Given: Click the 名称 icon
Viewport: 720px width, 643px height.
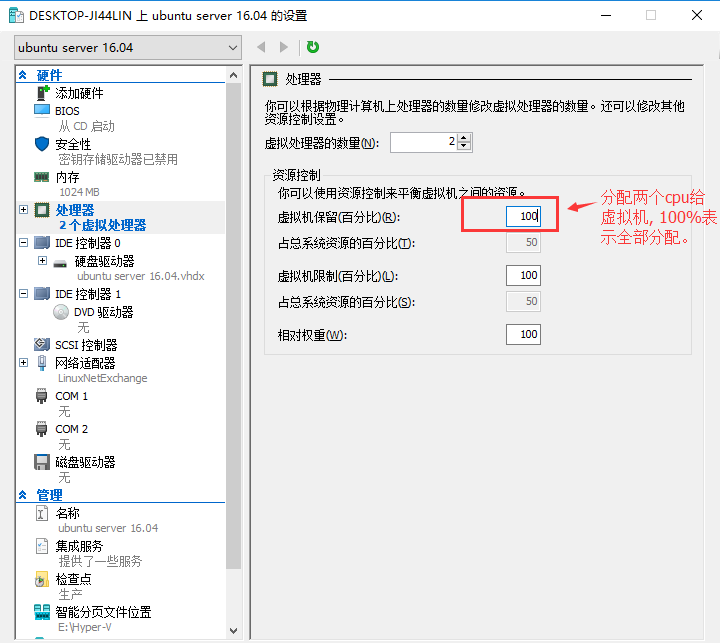Looking at the screenshot, I should pyautogui.click(x=42, y=513).
